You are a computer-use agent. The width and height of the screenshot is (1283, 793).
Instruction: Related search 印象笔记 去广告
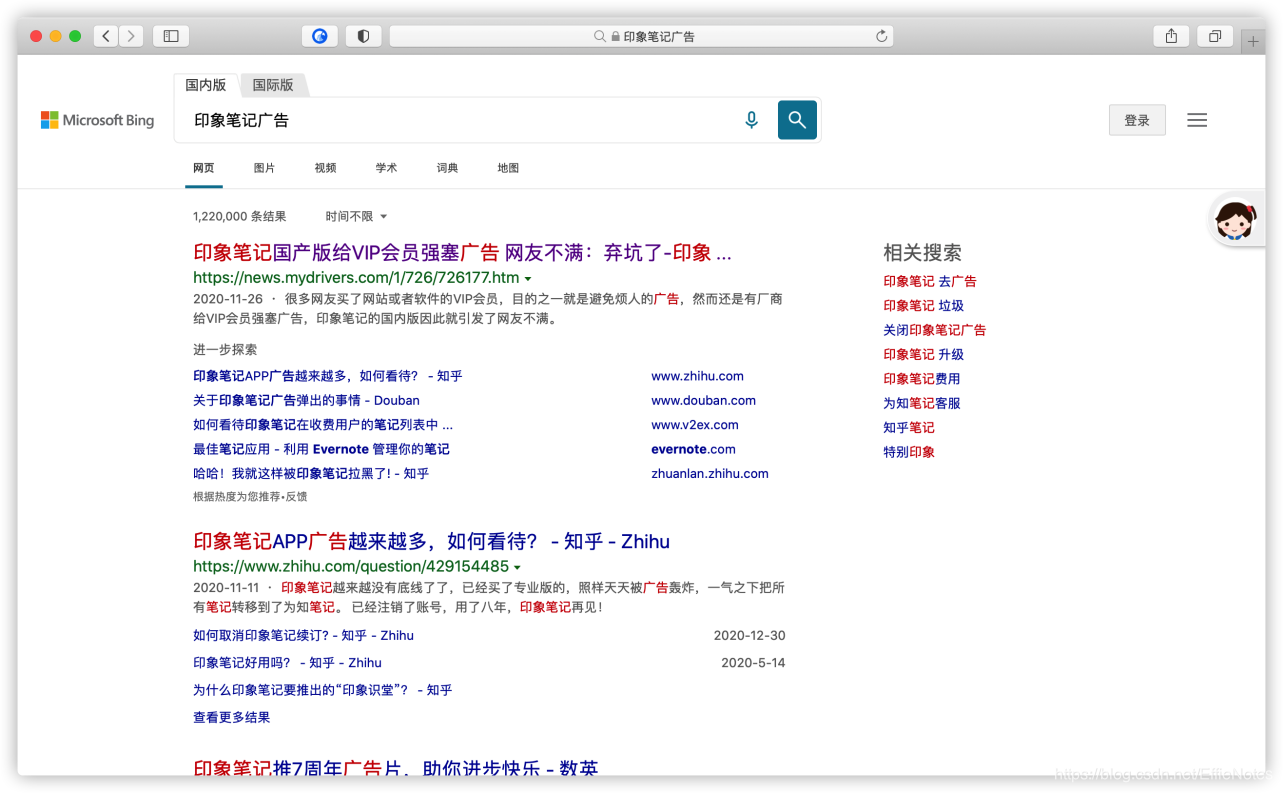(930, 281)
